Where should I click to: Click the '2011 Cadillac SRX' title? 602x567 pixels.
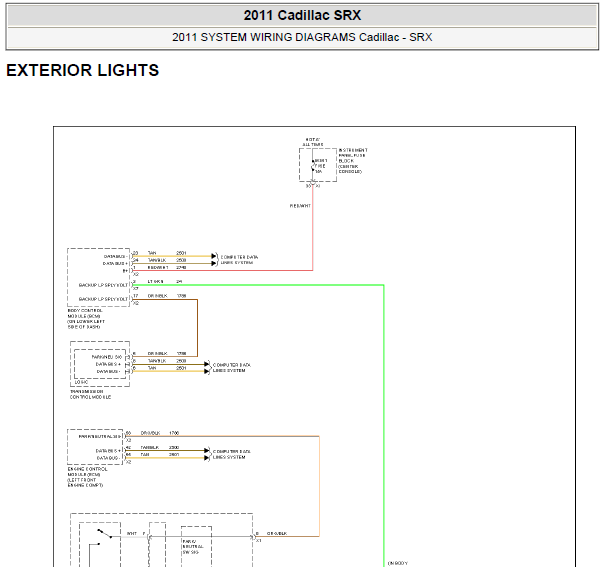(302, 15)
